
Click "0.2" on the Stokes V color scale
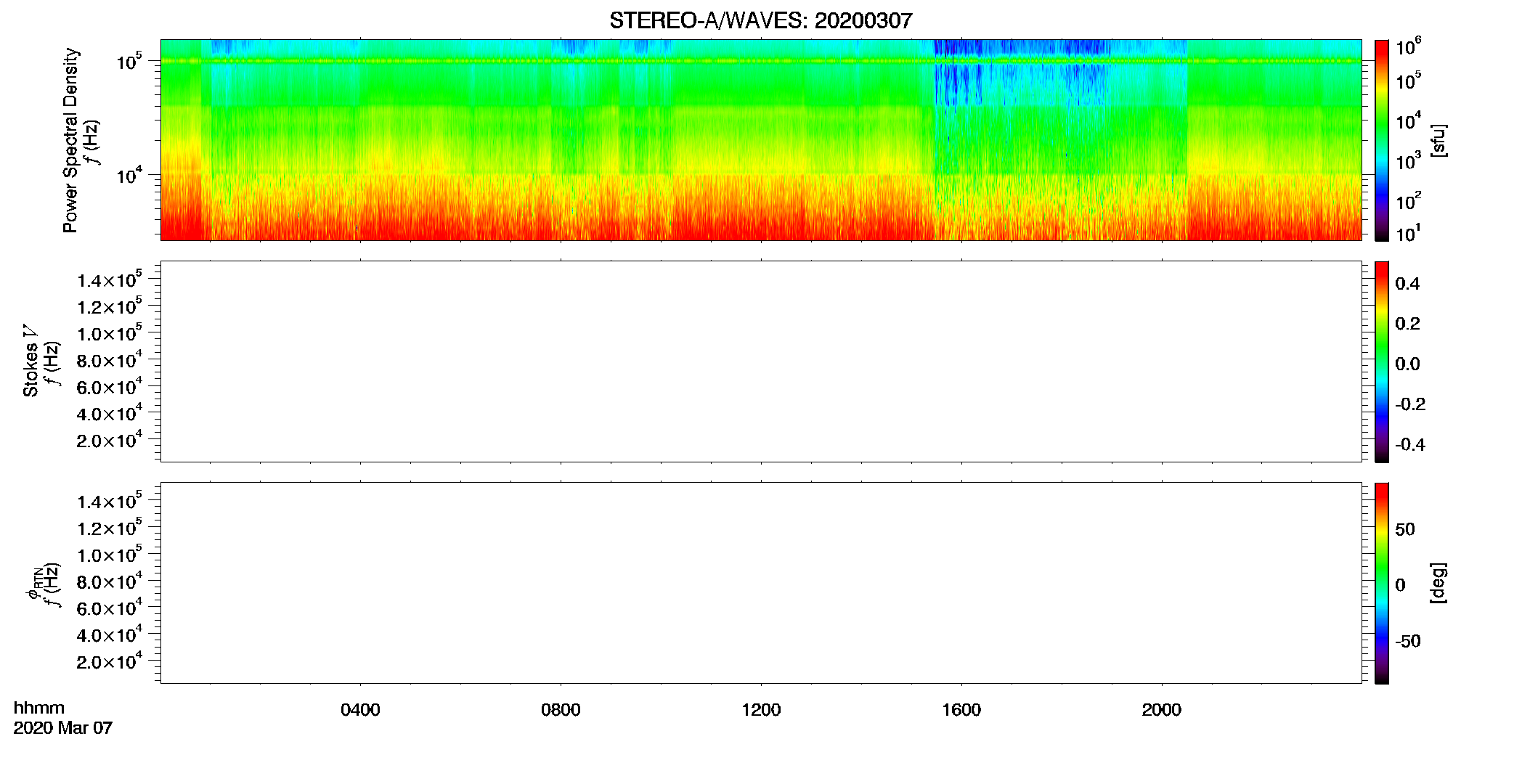1407,323
